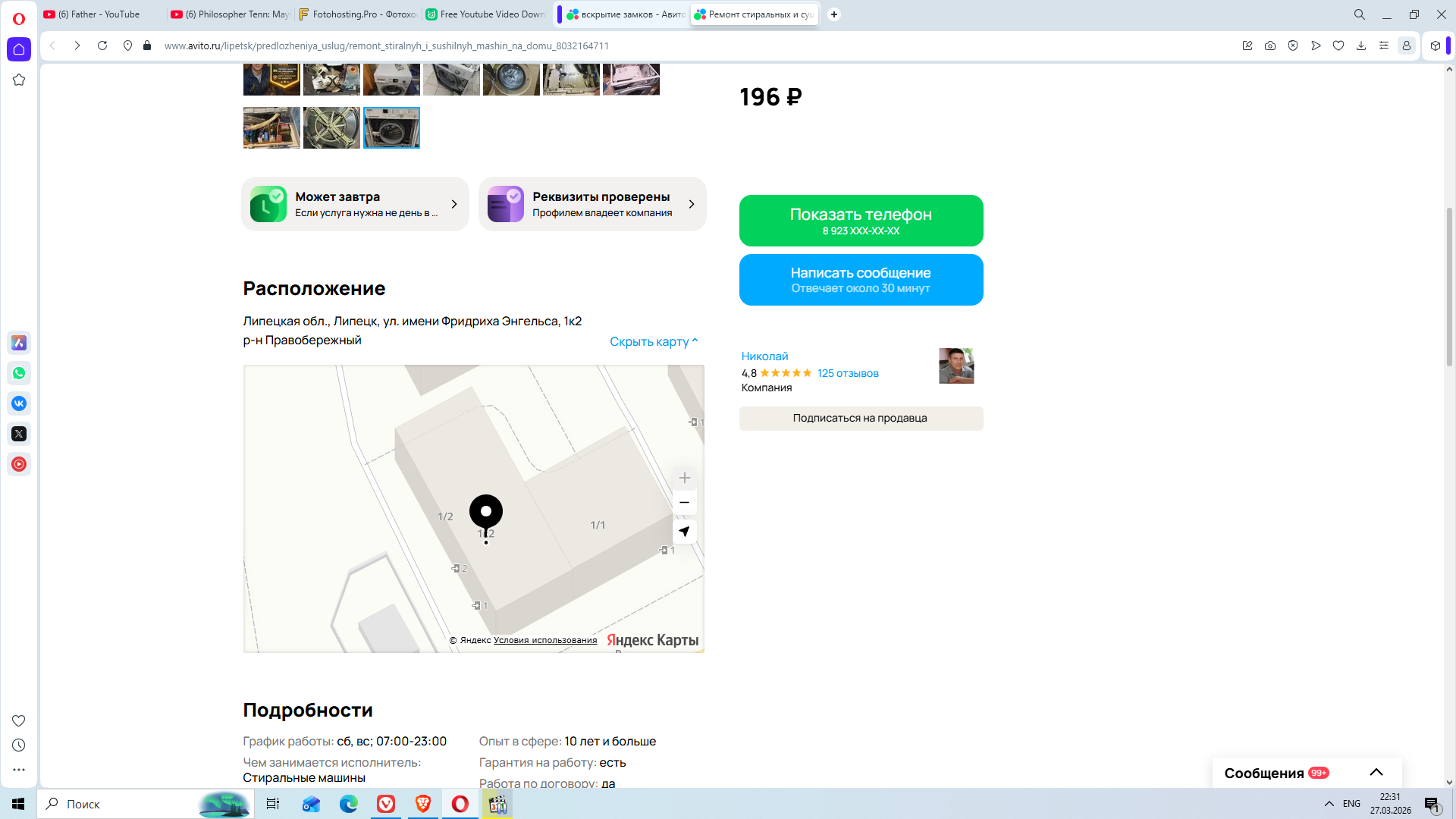Zoom in on the Yandex map
1456x819 pixels.
coord(684,478)
